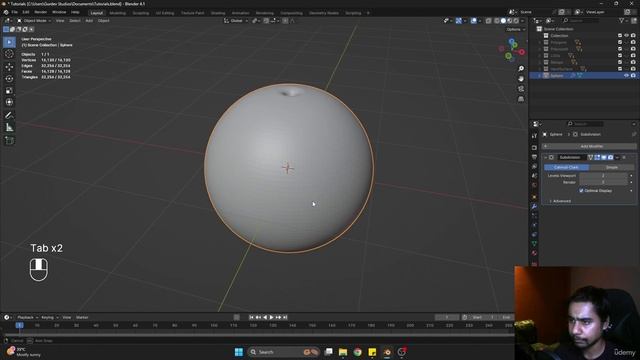
Task: Open the viewport Add menu
Action: coord(89,20)
